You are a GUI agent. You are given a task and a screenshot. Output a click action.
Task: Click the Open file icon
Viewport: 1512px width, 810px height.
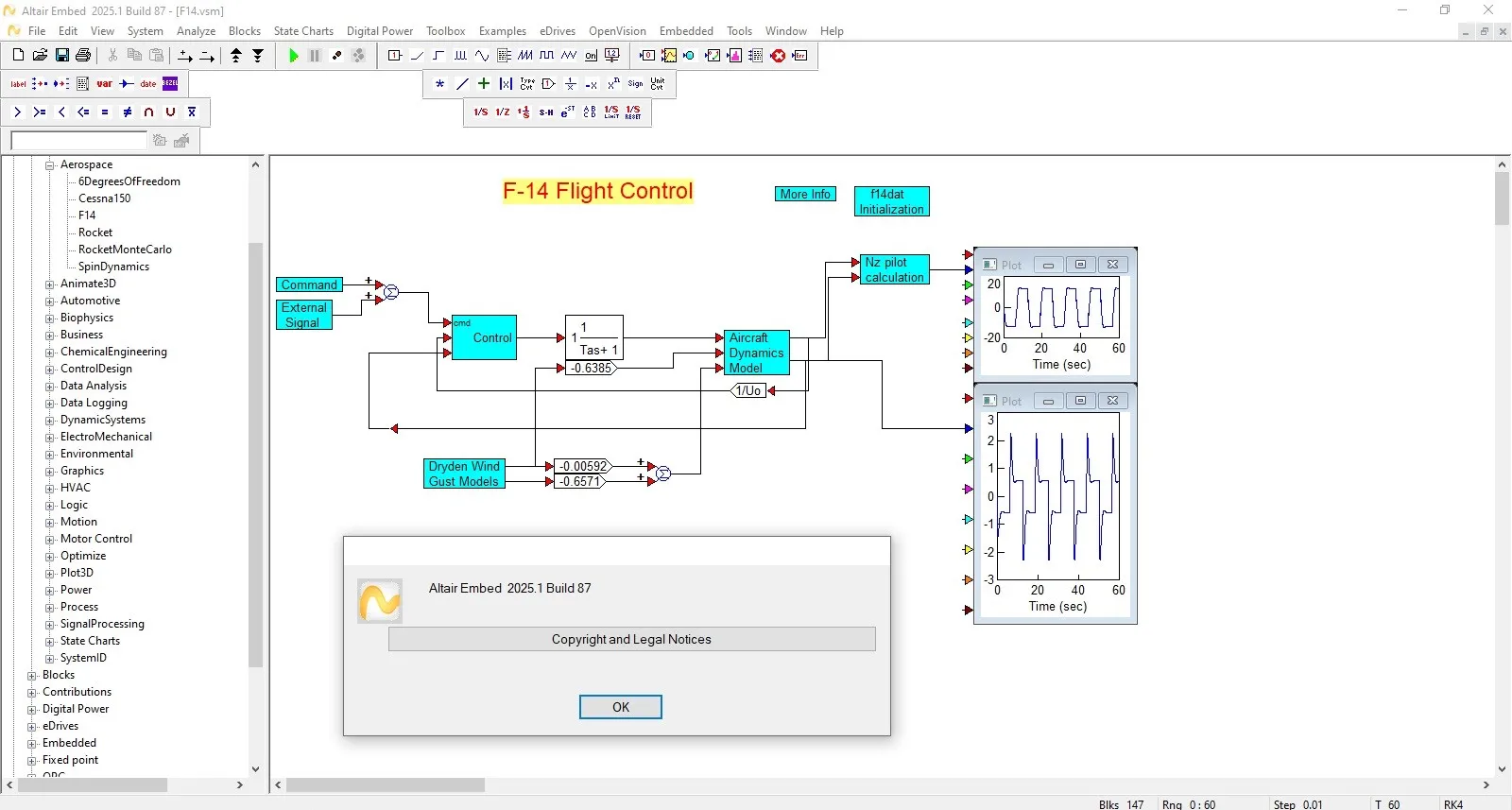click(40, 56)
